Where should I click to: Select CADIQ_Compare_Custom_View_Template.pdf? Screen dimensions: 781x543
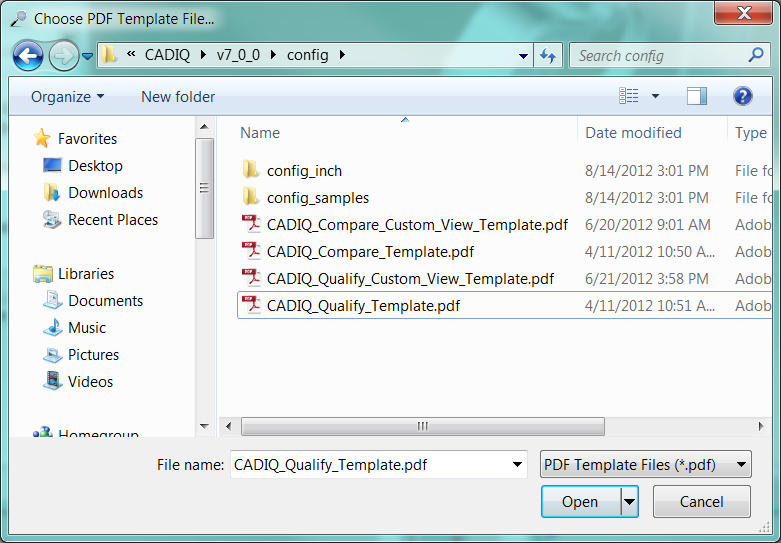point(417,224)
